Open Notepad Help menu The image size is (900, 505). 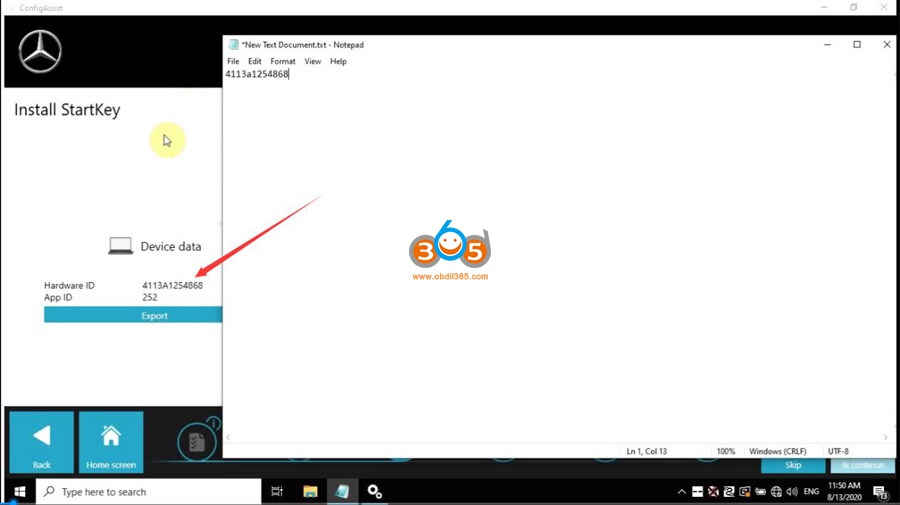[x=338, y=61]
